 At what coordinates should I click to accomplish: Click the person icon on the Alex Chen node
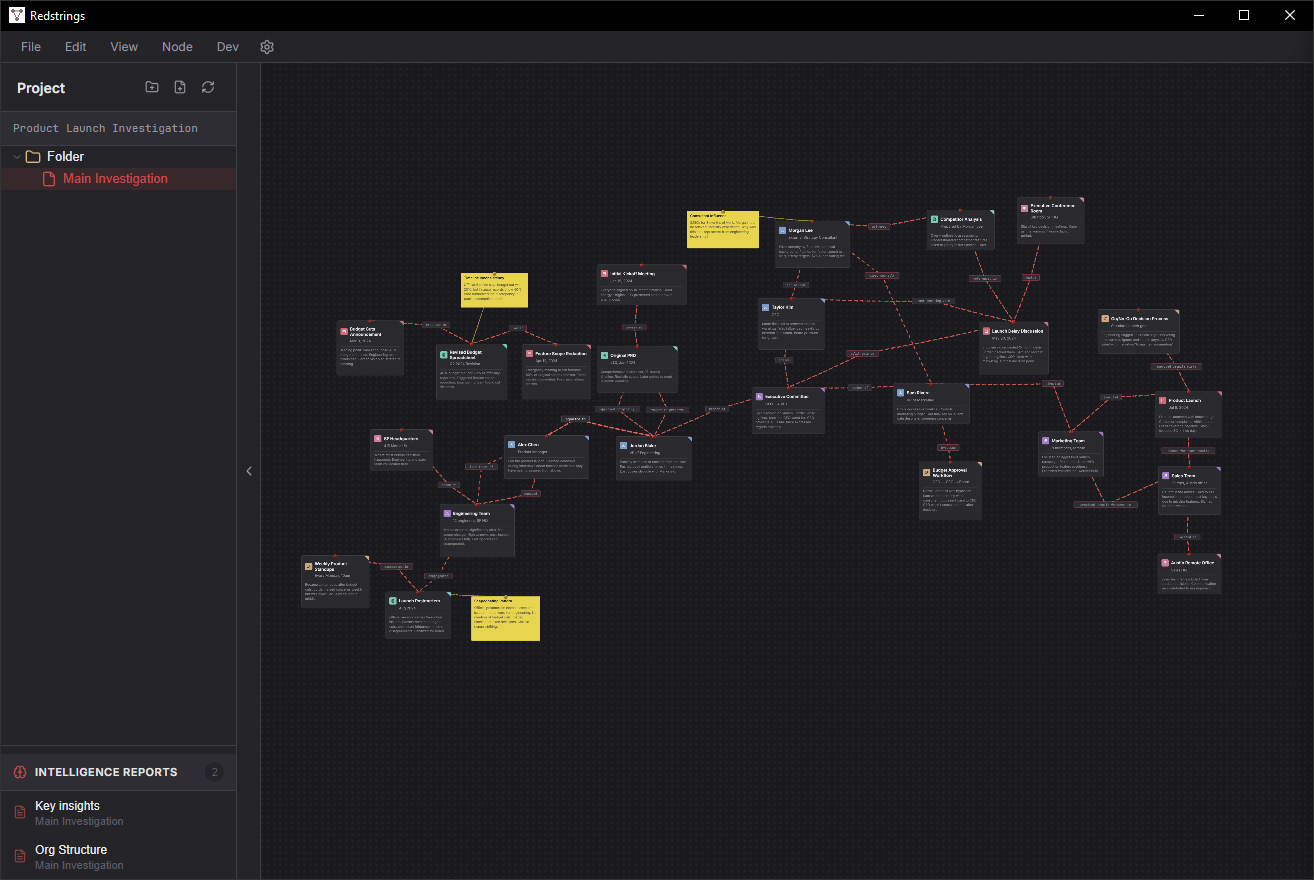tap(513, 445)
